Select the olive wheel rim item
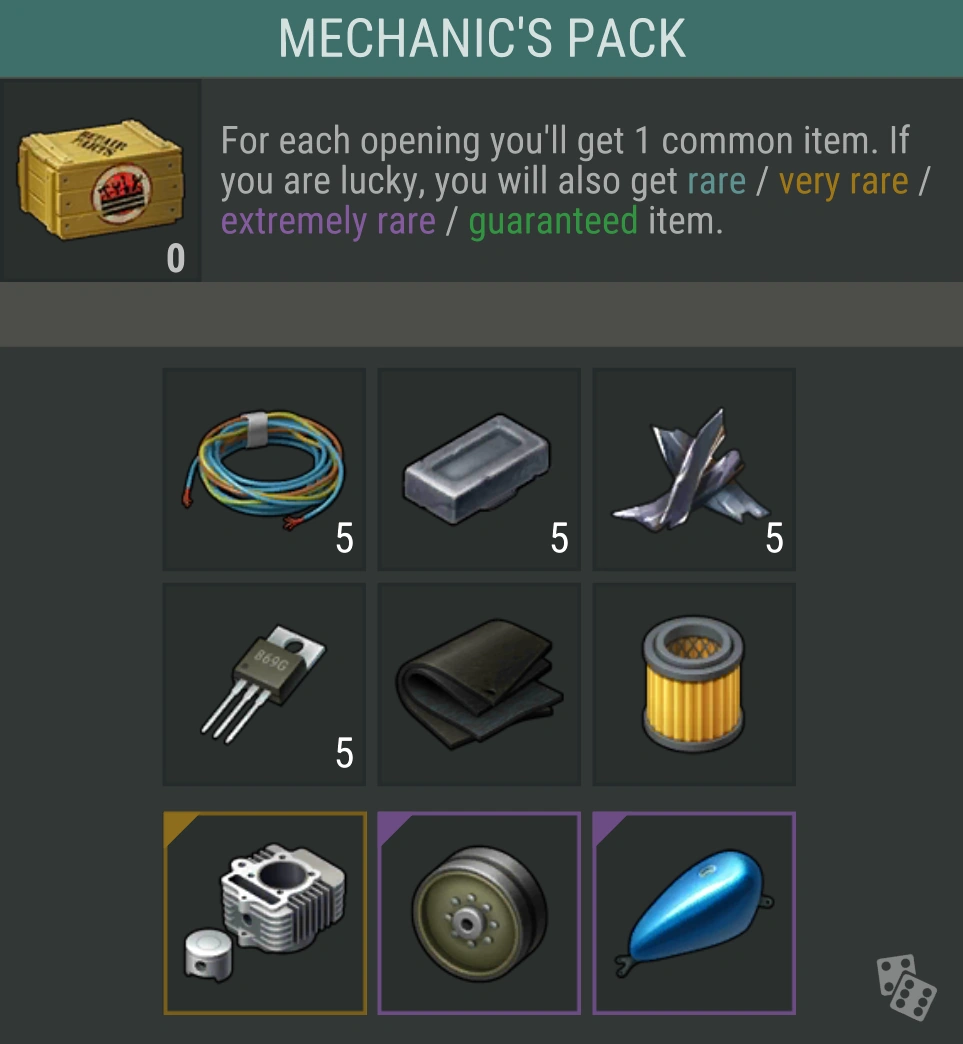Image resolution: width=963 pixels, height=1044 pixels. click(479, 913)
